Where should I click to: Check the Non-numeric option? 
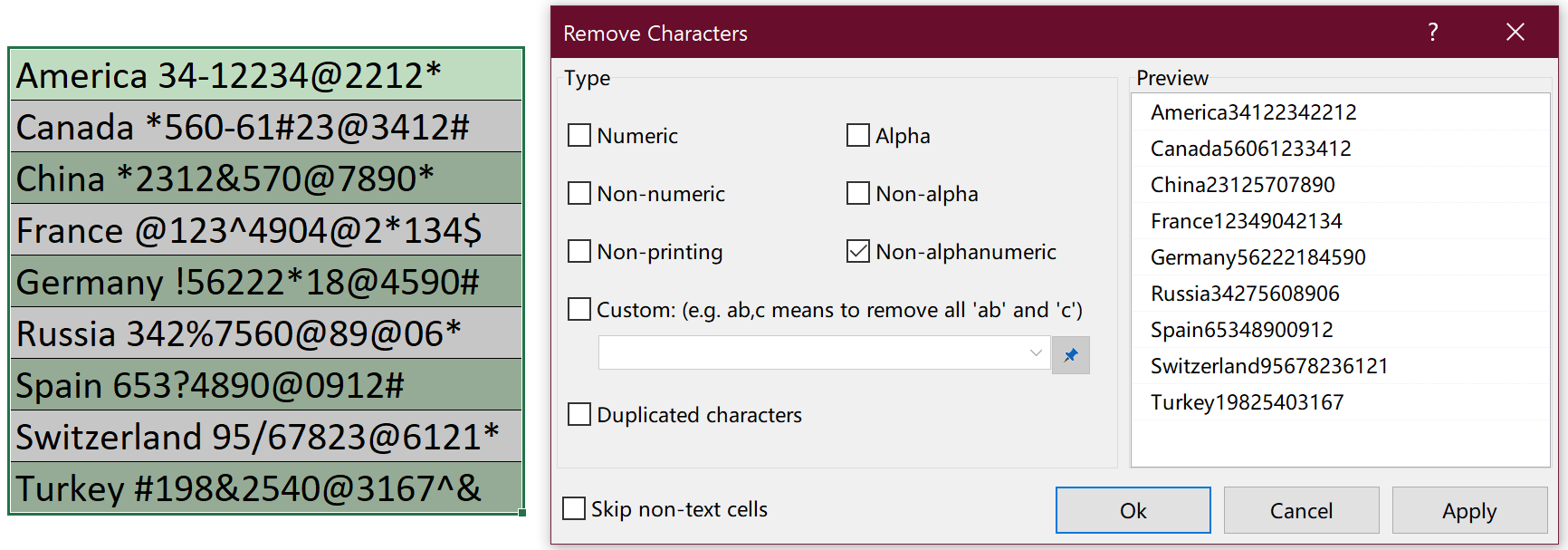coord(579,193)
